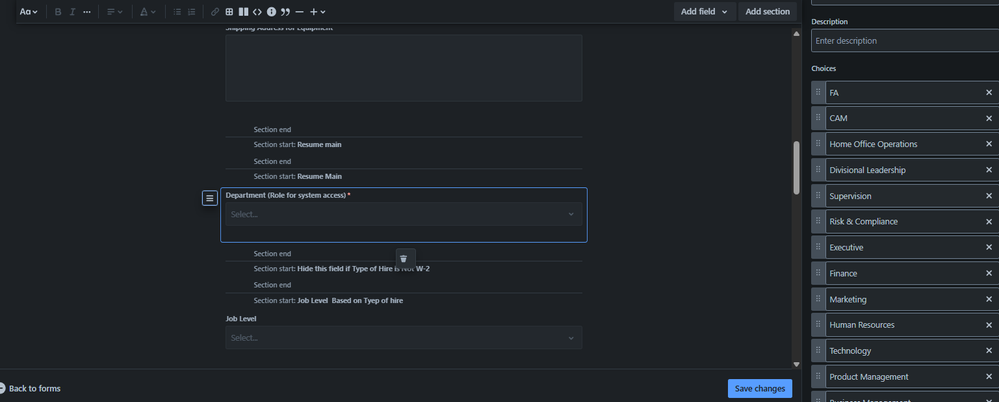Remove the CAM choice
The image size is (999, 402).
[989, 118]
